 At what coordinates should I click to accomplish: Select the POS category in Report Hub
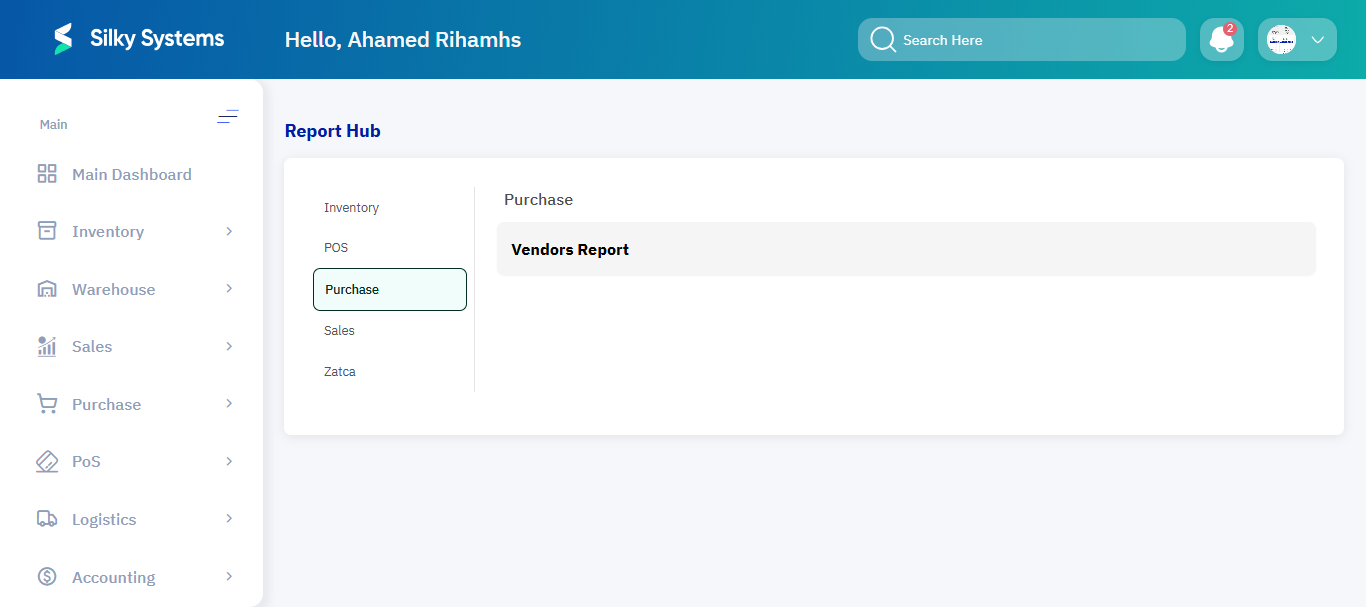pos(336,247)
